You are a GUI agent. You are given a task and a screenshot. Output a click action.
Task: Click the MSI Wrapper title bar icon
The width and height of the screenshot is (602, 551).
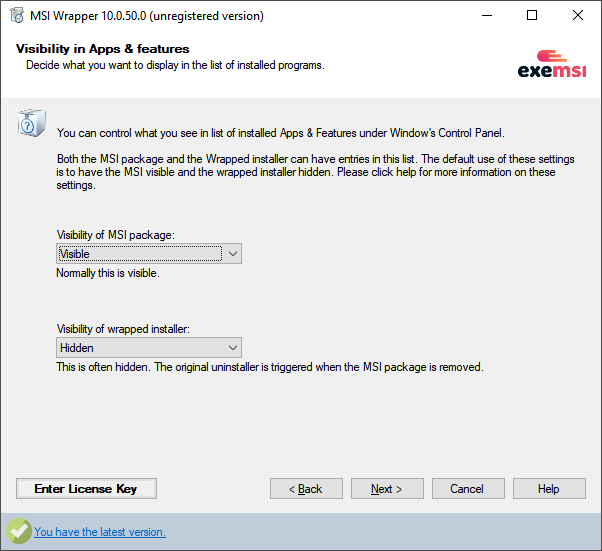[17, 16]
